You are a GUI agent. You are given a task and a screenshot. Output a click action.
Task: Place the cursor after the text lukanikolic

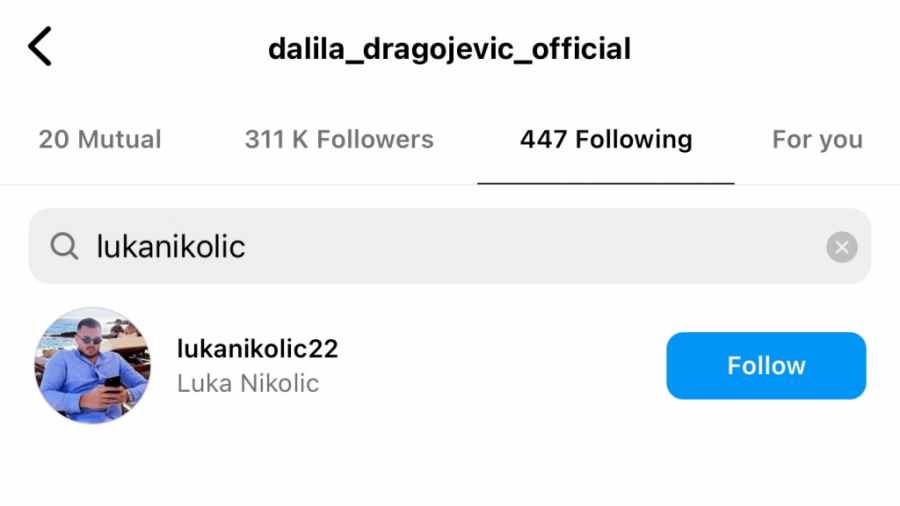click(x=247, y=247)
